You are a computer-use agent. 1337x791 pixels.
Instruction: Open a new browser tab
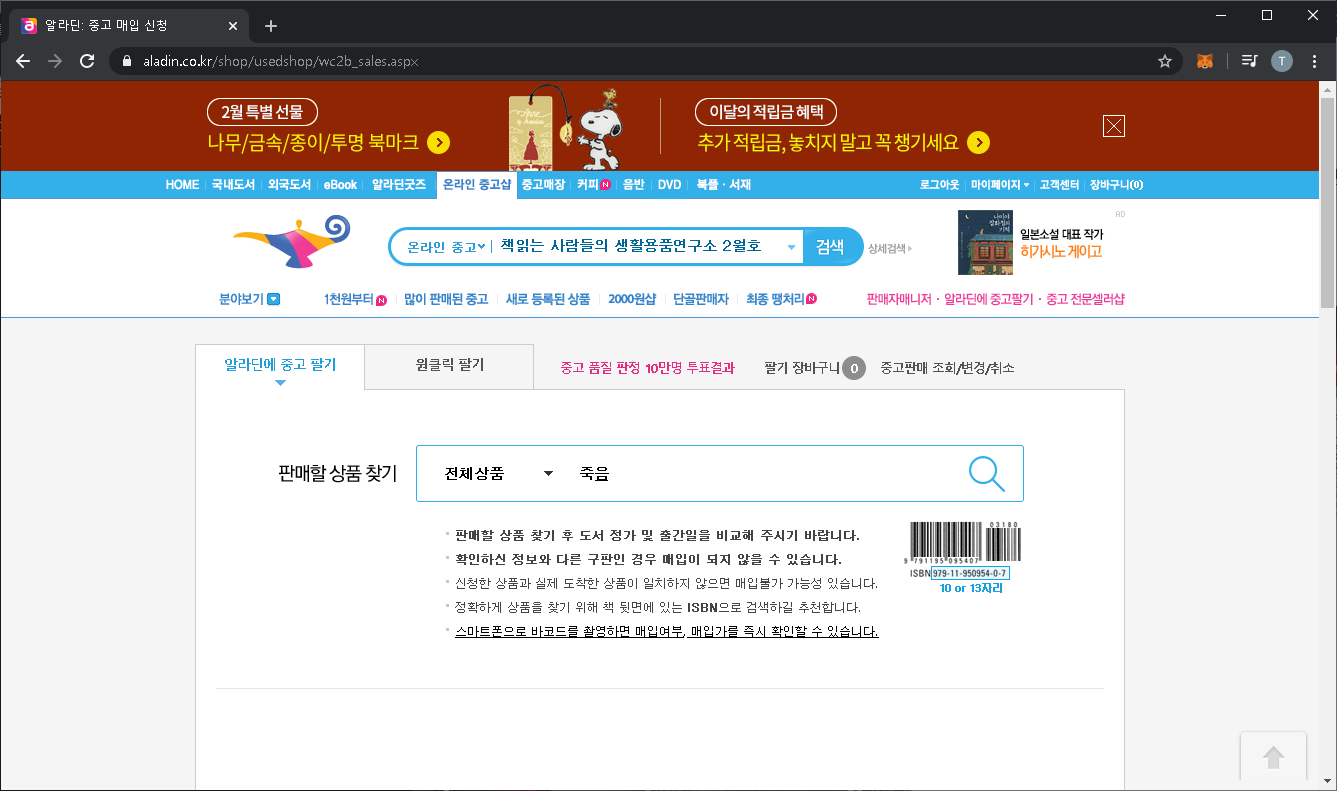pos(270,26)
